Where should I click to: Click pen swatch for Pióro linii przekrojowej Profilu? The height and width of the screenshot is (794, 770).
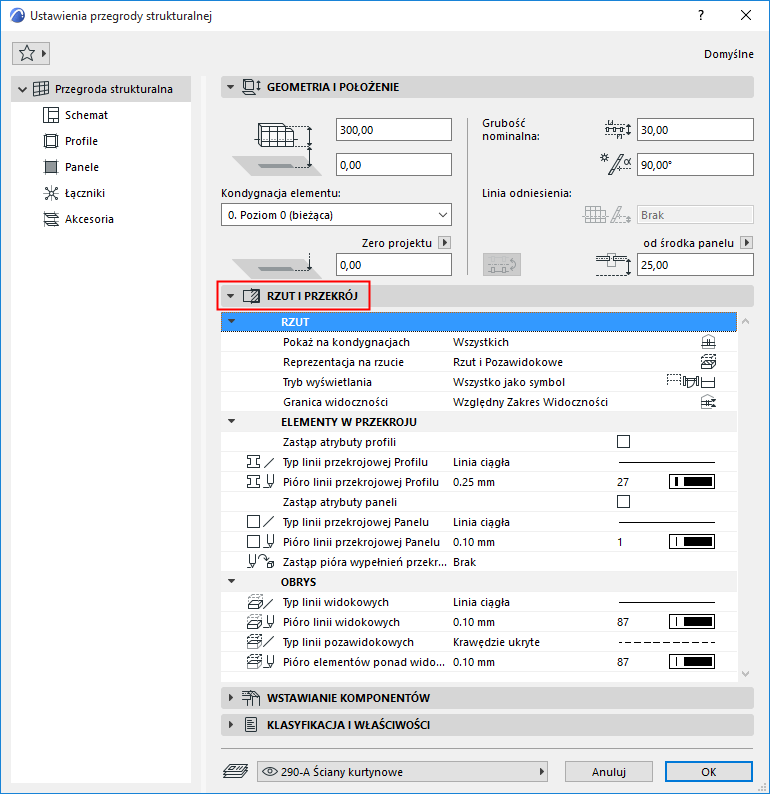pos(692,482)
